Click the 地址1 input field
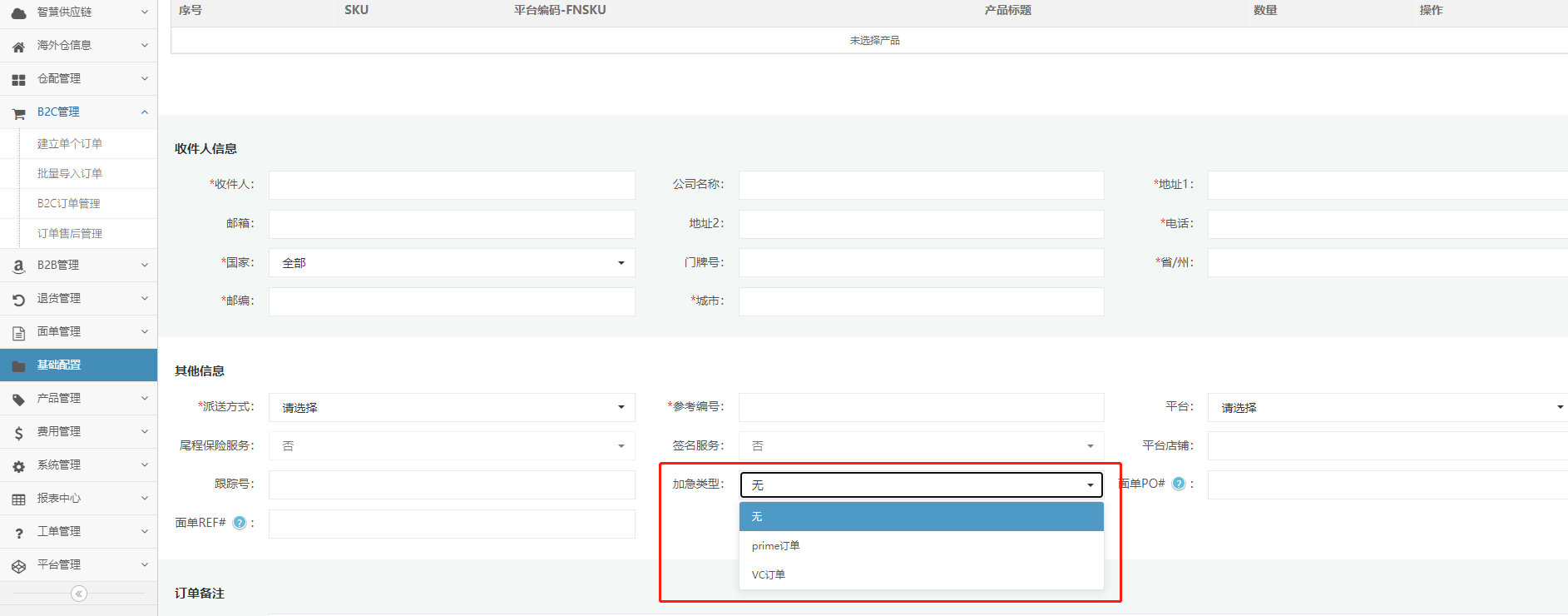The width and height of the screenshot is (1568, 616). point(1387,185)
